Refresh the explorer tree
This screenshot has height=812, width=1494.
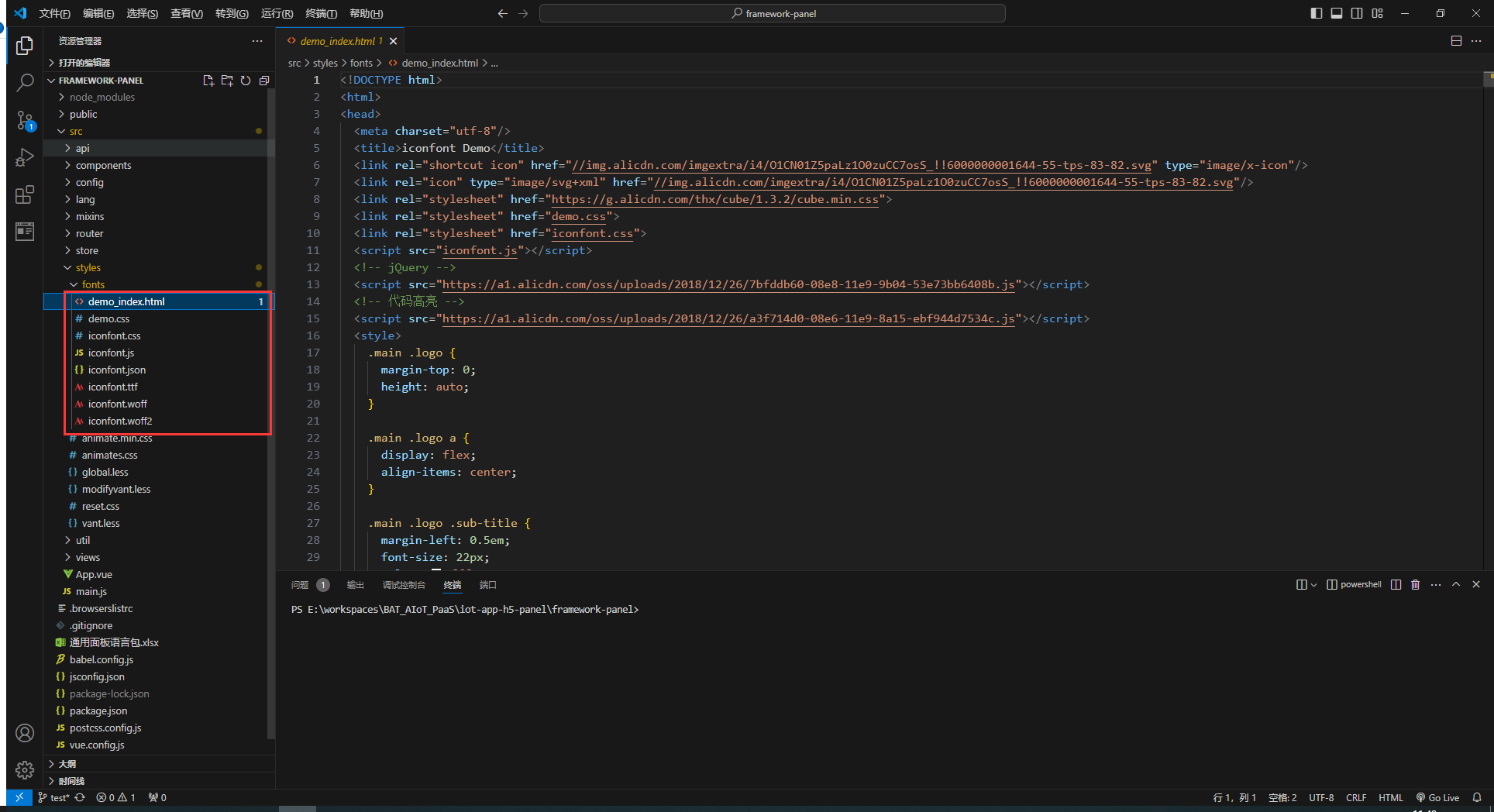pyautogui.click(x=246, y=81)
